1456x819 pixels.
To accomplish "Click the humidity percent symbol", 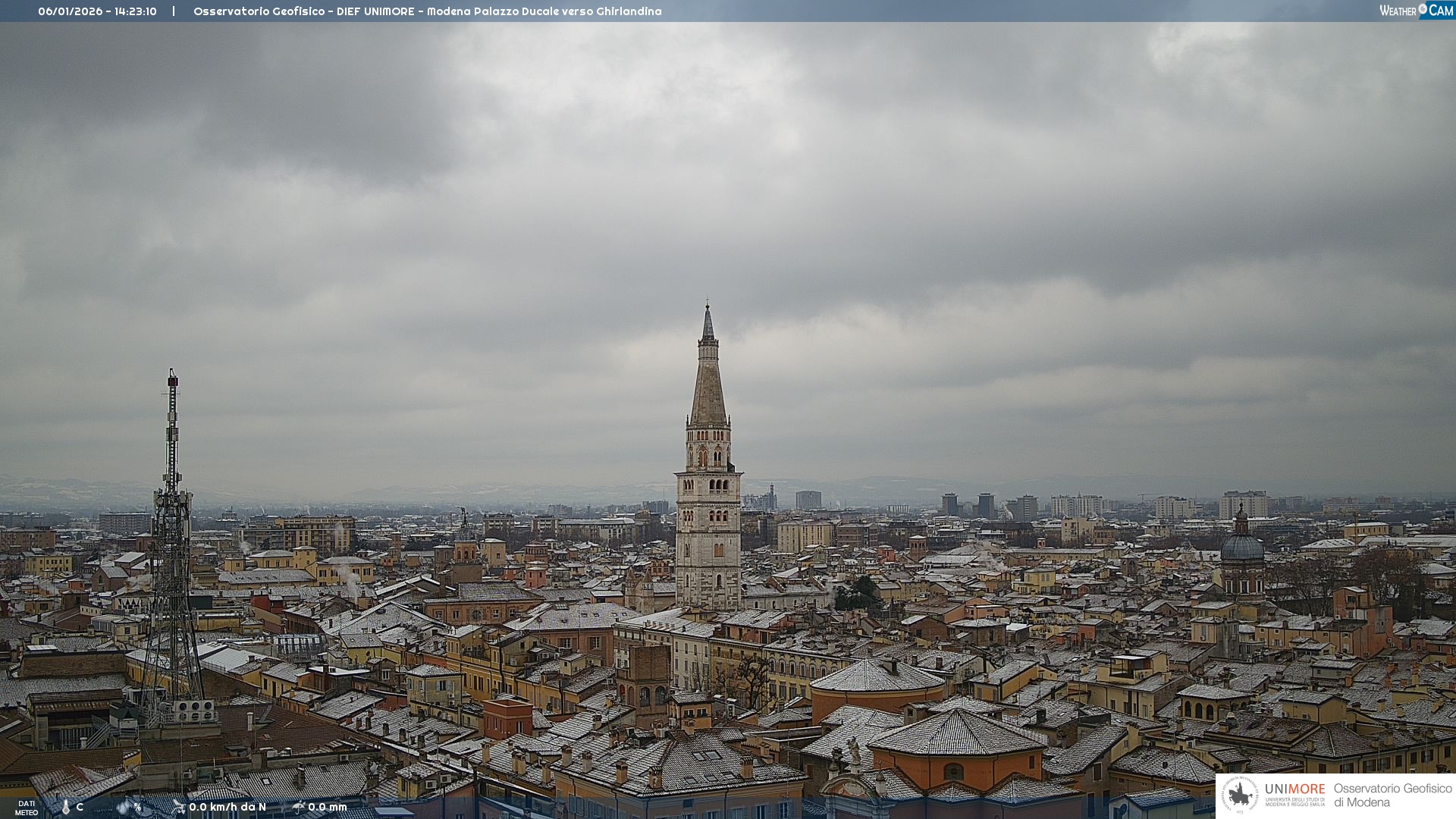I will (x=137, y=808).
